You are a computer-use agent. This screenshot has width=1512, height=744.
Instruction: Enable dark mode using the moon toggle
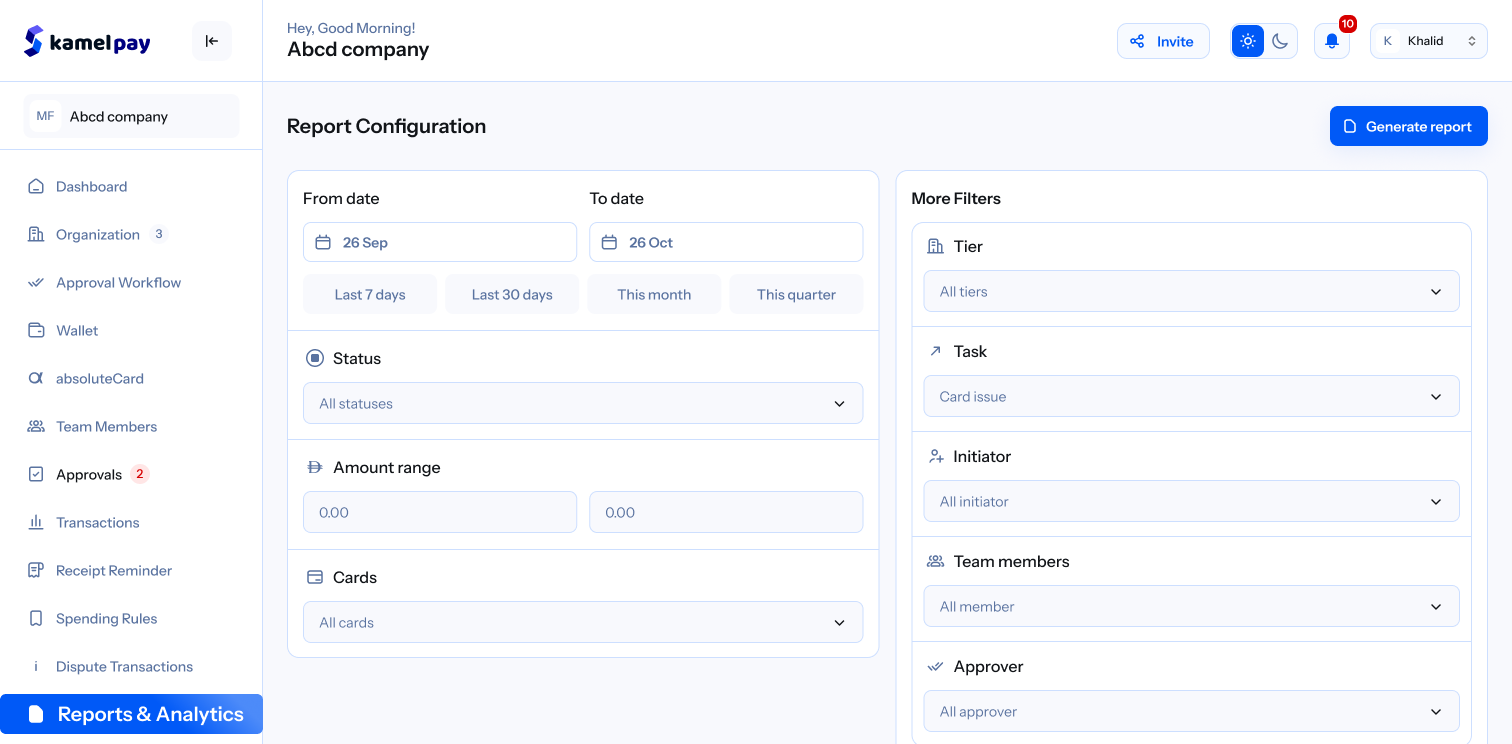click(1281, 41)
